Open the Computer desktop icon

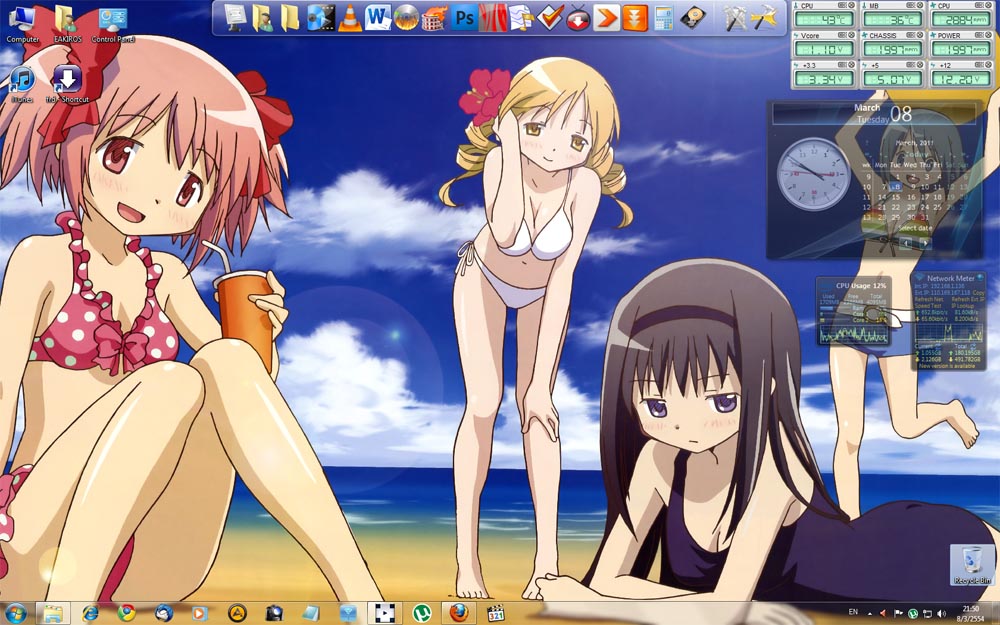click(22, 24)
